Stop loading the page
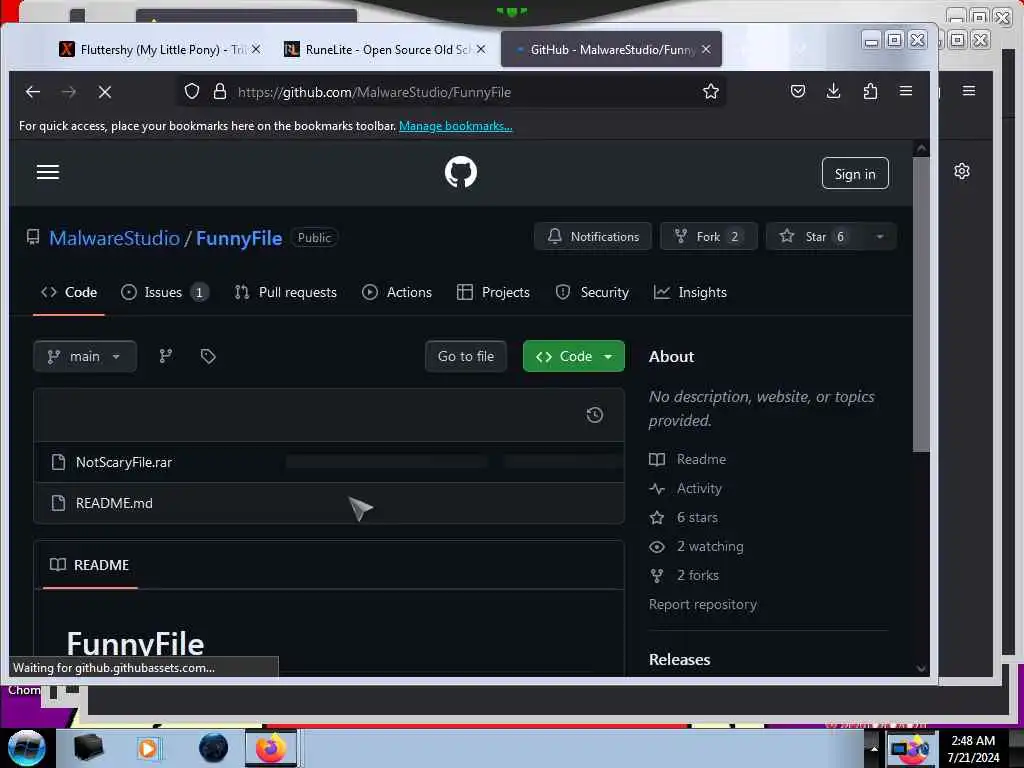Screen dimensions: 1024x768 coord(104,92)
